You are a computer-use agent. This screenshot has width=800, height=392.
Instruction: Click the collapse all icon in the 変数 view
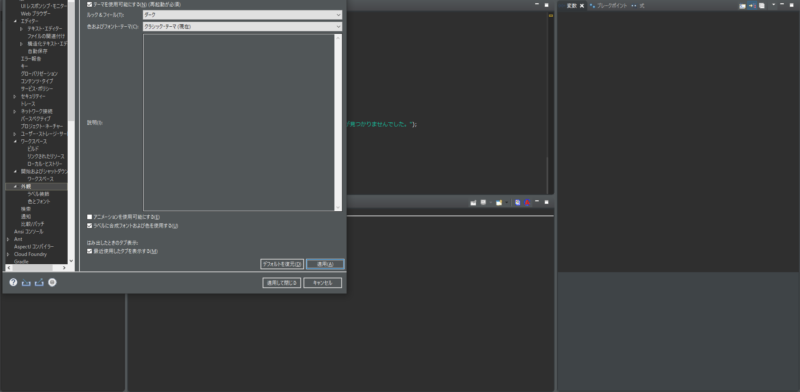(761, 6)
